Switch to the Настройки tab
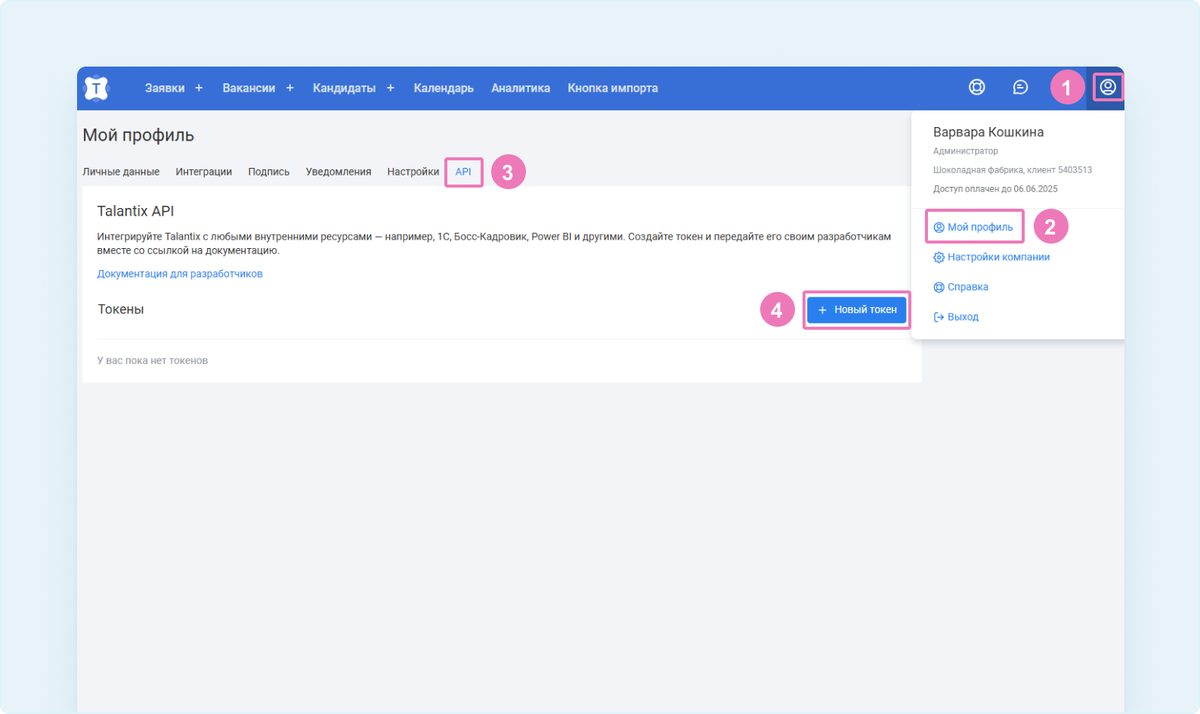 pyautogui.click(x=413, y=172)
